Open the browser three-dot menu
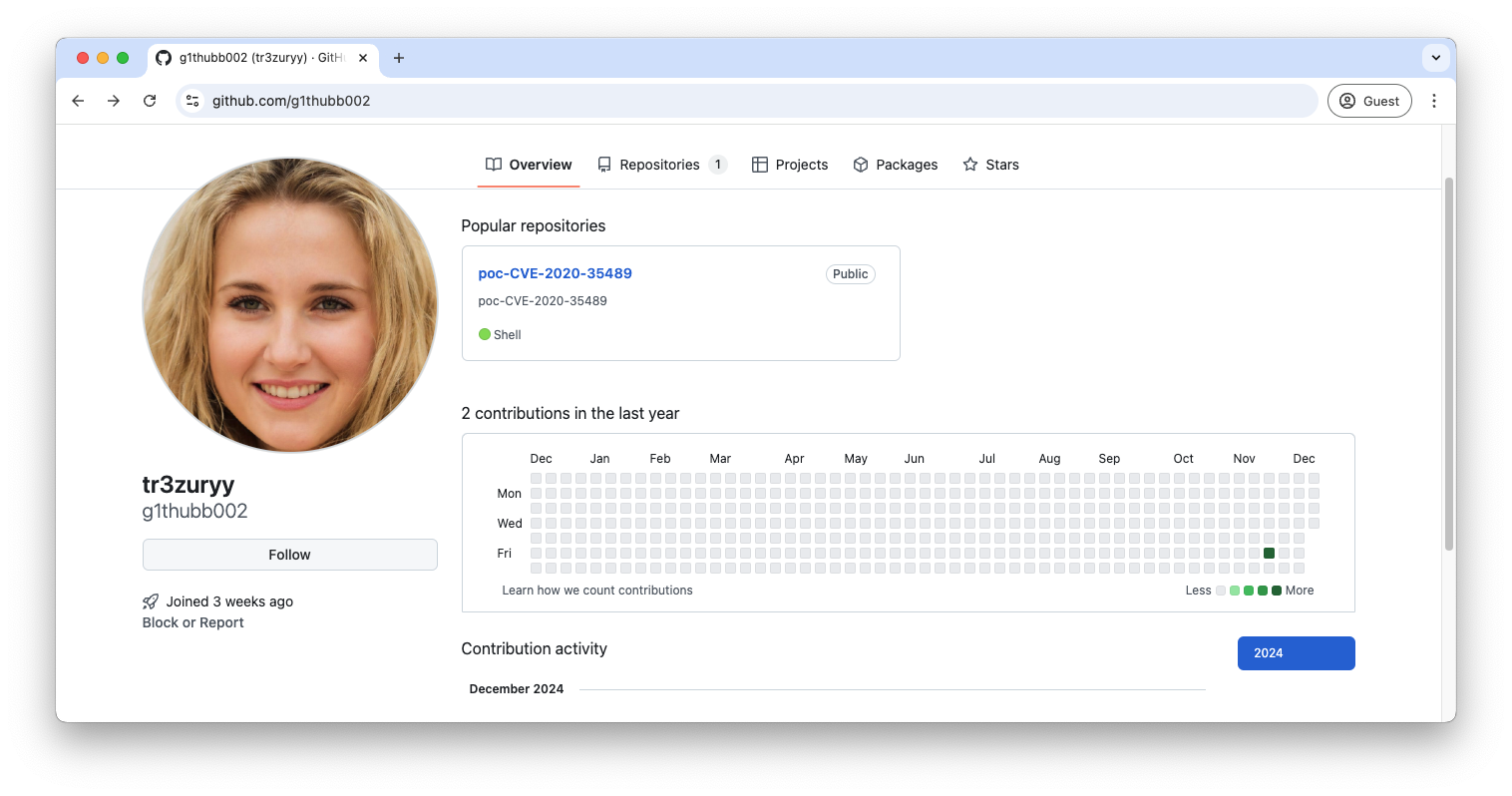The width and height of the screenshot is (1512, 796). 1434,101
